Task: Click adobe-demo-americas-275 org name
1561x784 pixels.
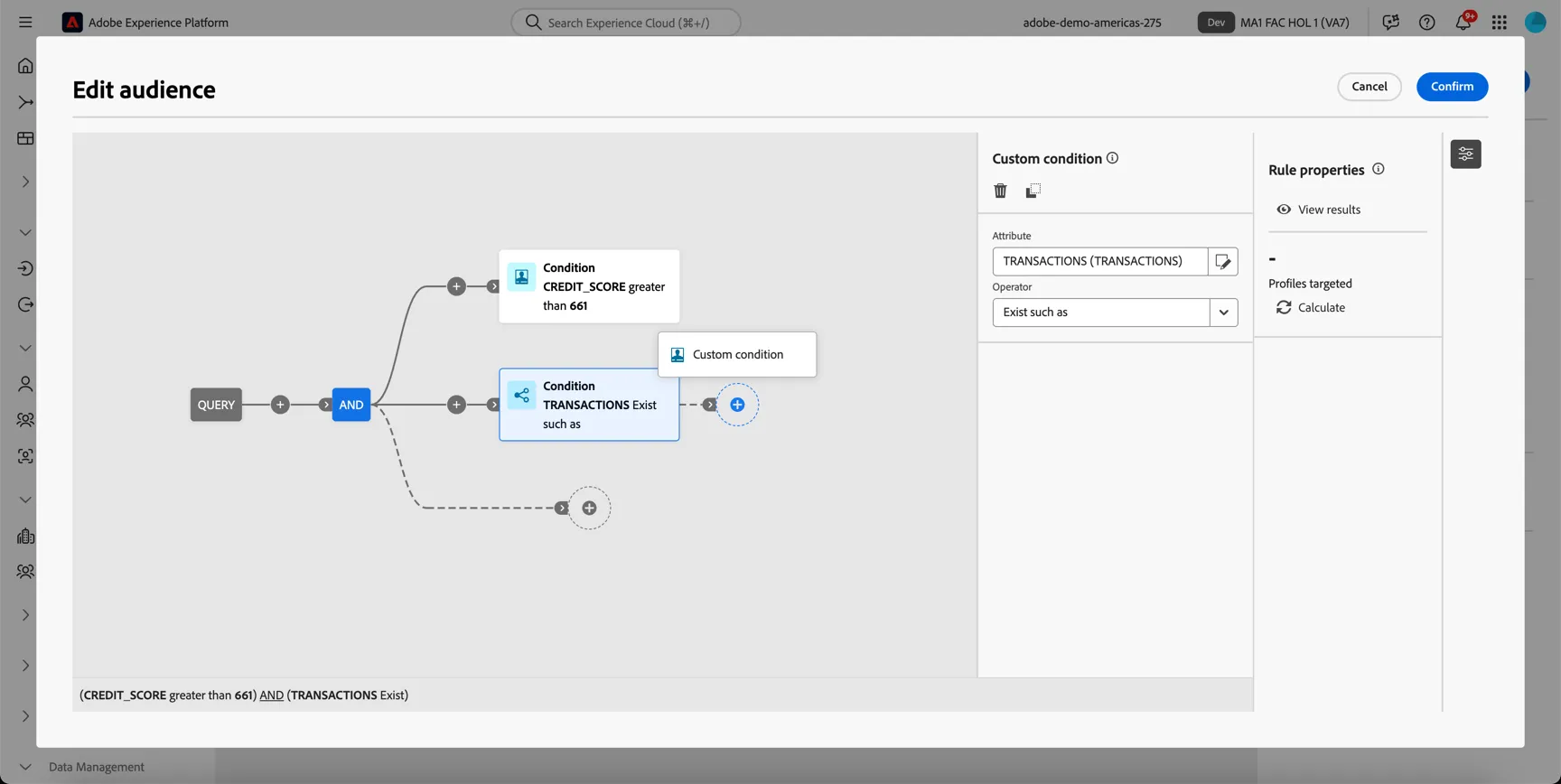Action: tap(1092, 23)
